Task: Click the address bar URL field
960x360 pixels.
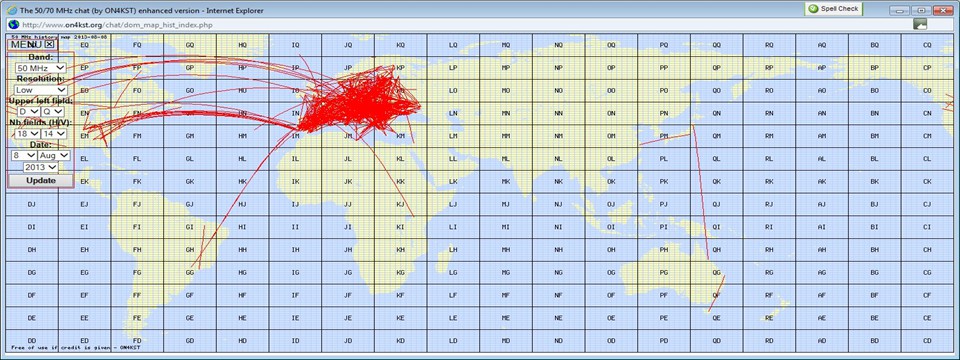Action: (x=465, y=24)
